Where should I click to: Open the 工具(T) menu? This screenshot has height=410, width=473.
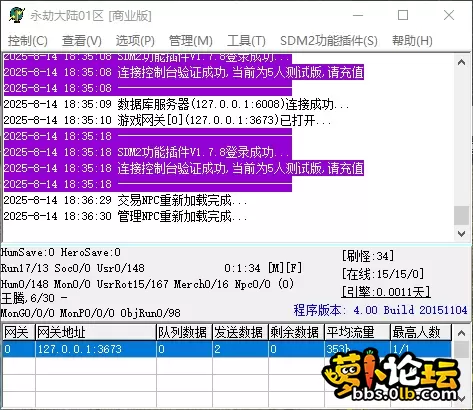(x=246, y=41)
